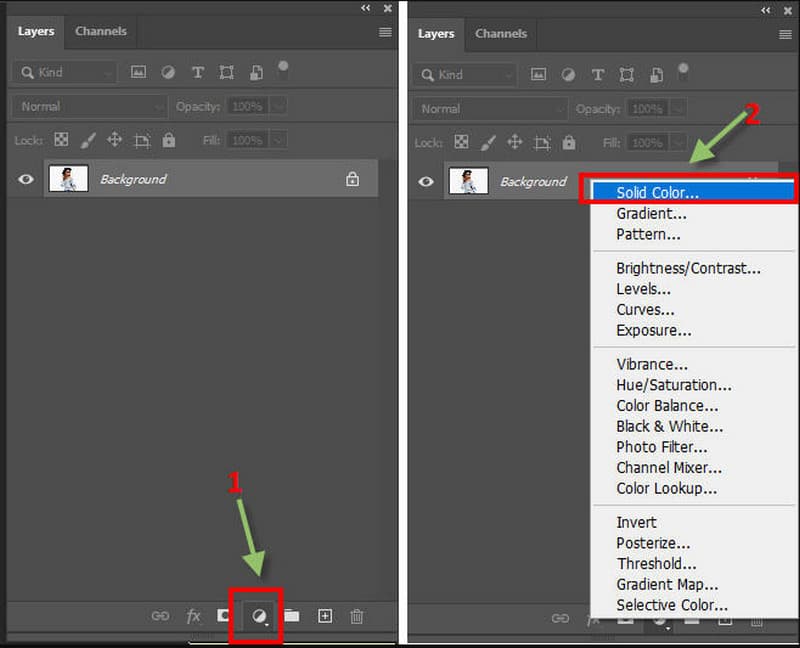Click the new layer plus icon, left panel
800x648 pixels.
click(324, 616)
